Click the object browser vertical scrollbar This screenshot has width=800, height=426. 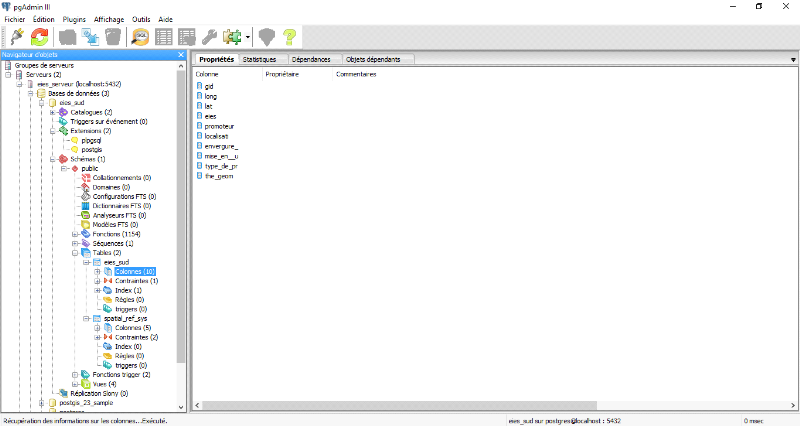tap(181, 216)
